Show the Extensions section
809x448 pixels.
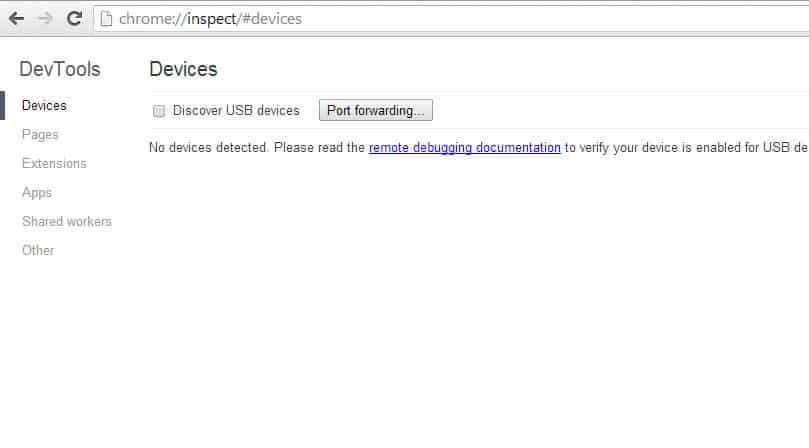pos(54,164)
